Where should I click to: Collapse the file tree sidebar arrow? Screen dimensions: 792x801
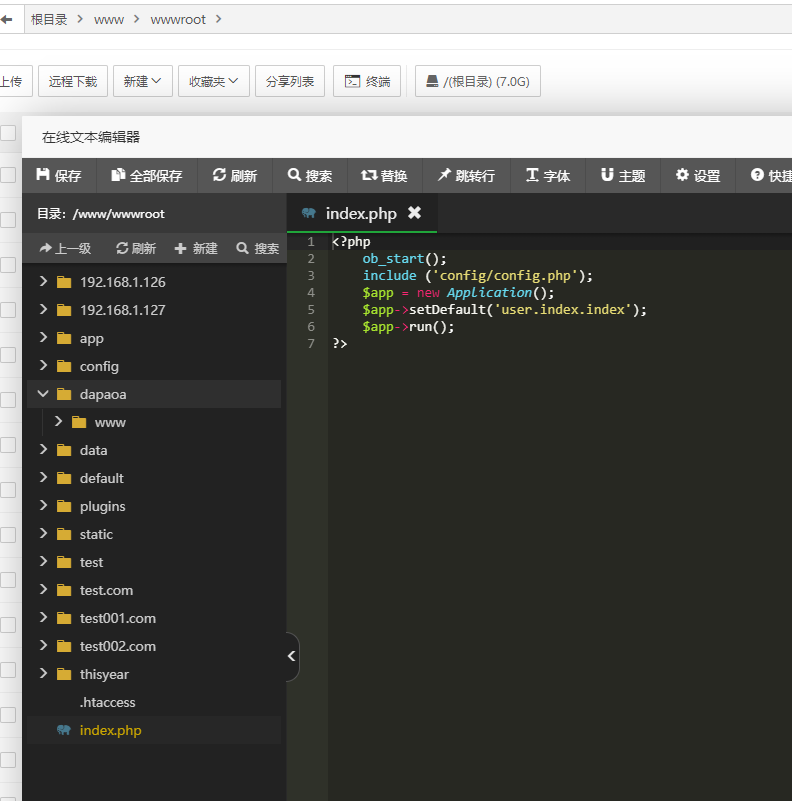[x=292, y=656]
